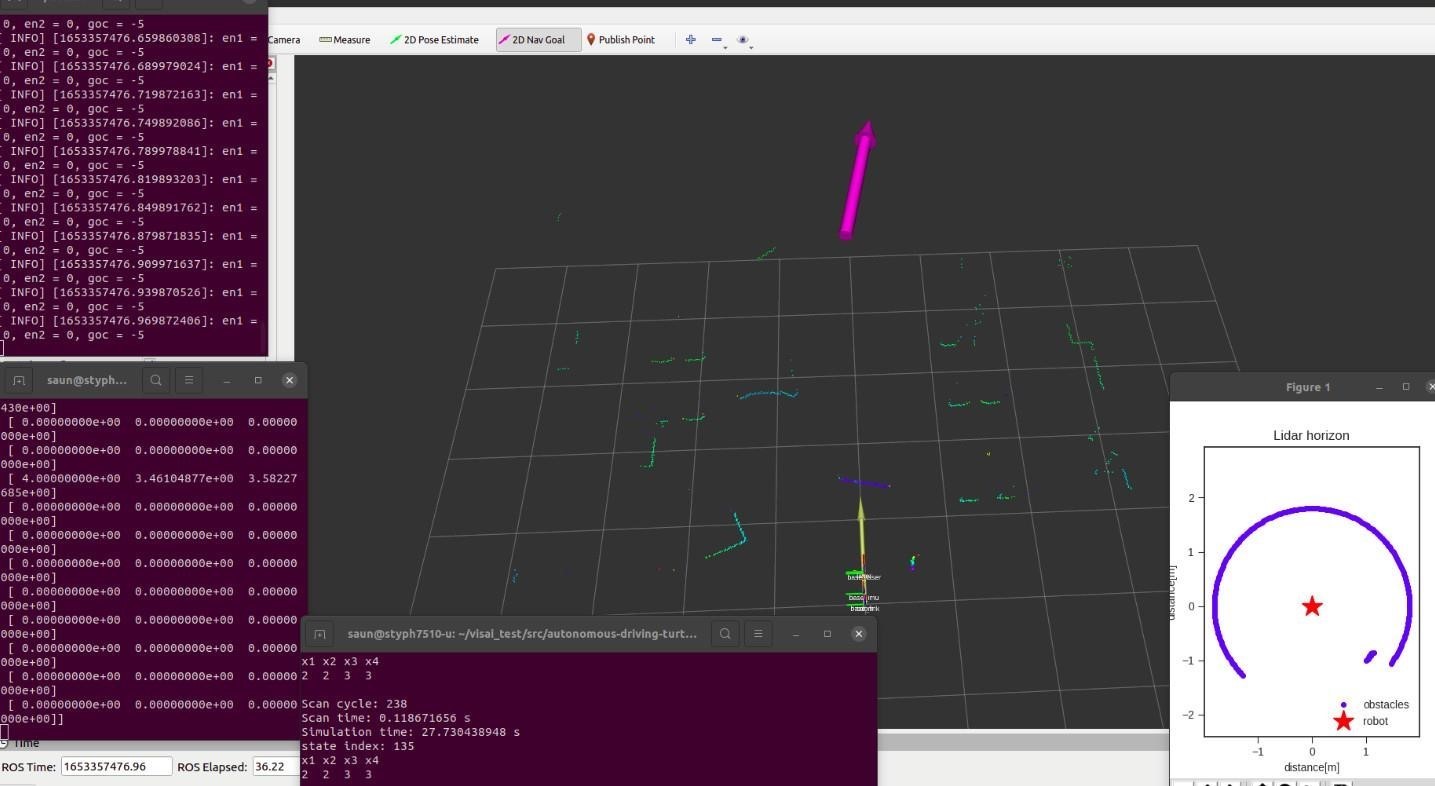Click the blue plus add-tool icon

coord(690,40)
